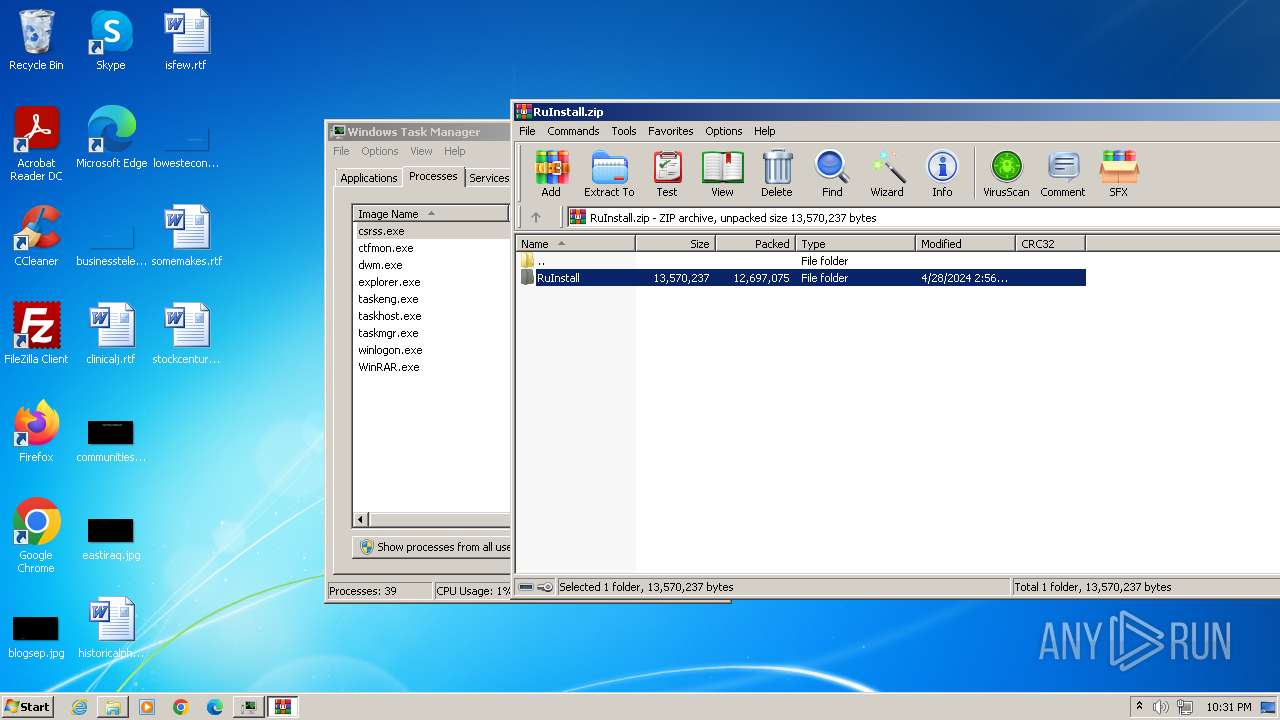This screenshot has height=720, width=1280.
Task: Click Internet Explorer taskbar icon
Action: pyautogui.click(x=79, y=707)
